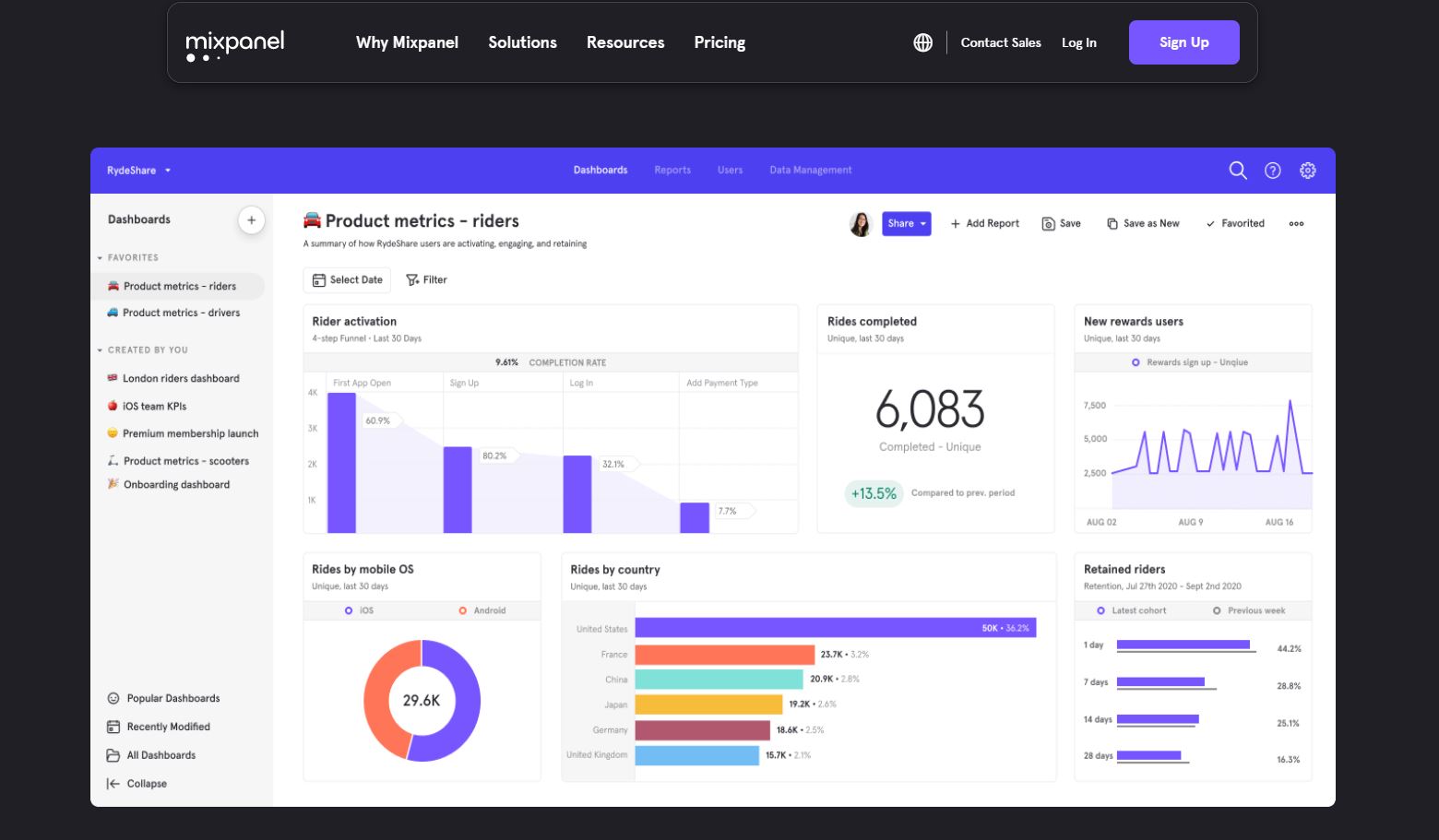Click the emoji beside Premium membership launch

click(x=113, y=433)
